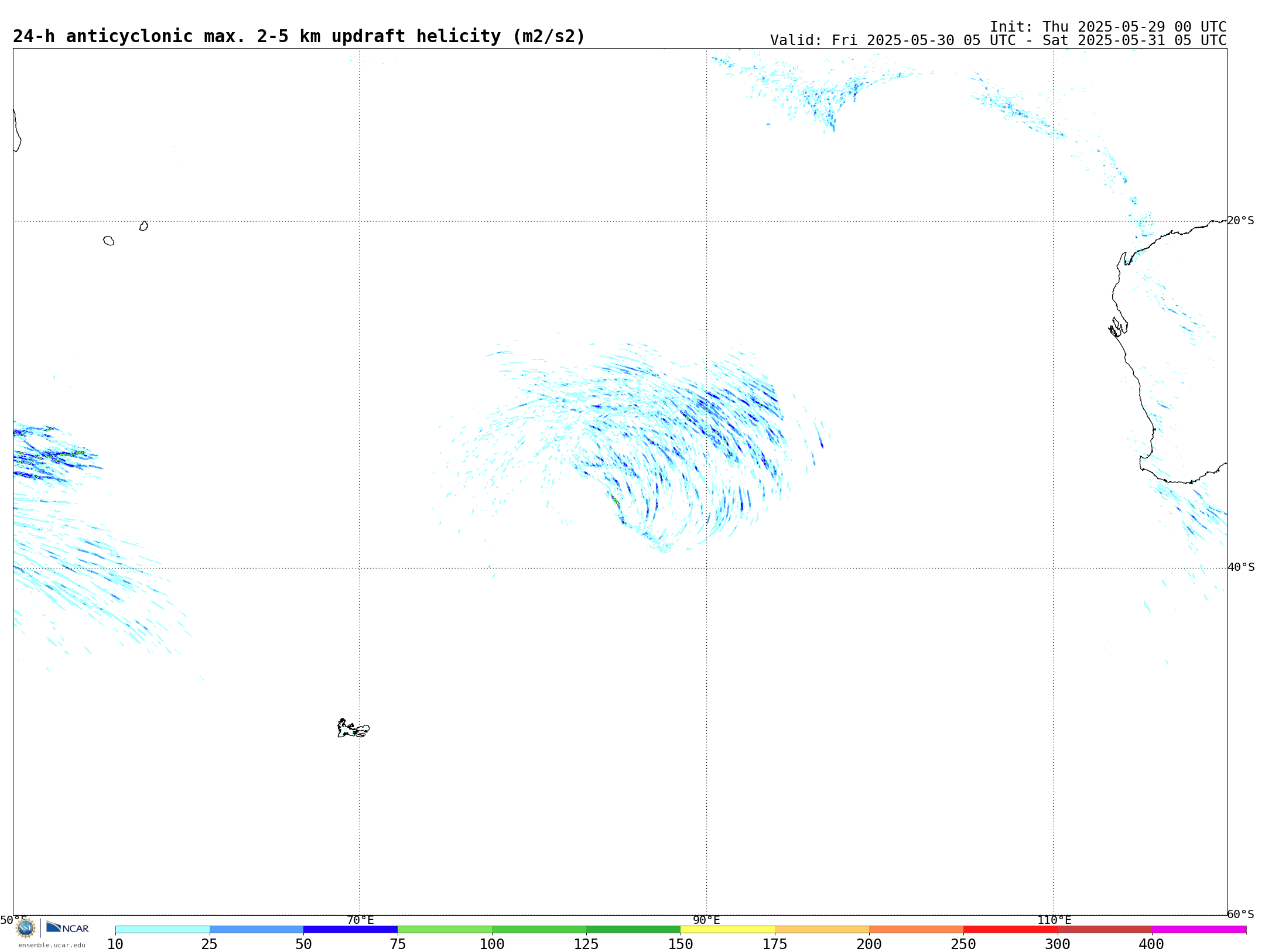Click the 50°E longitude label
1265x952 pixels.
point(13,920)
